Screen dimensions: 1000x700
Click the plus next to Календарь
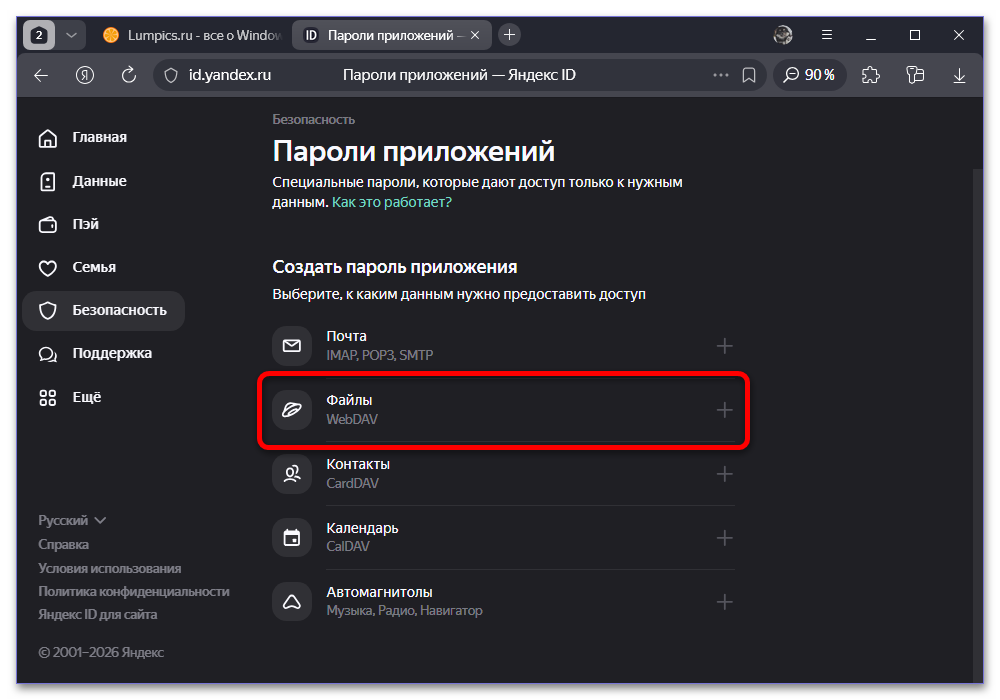724,537
